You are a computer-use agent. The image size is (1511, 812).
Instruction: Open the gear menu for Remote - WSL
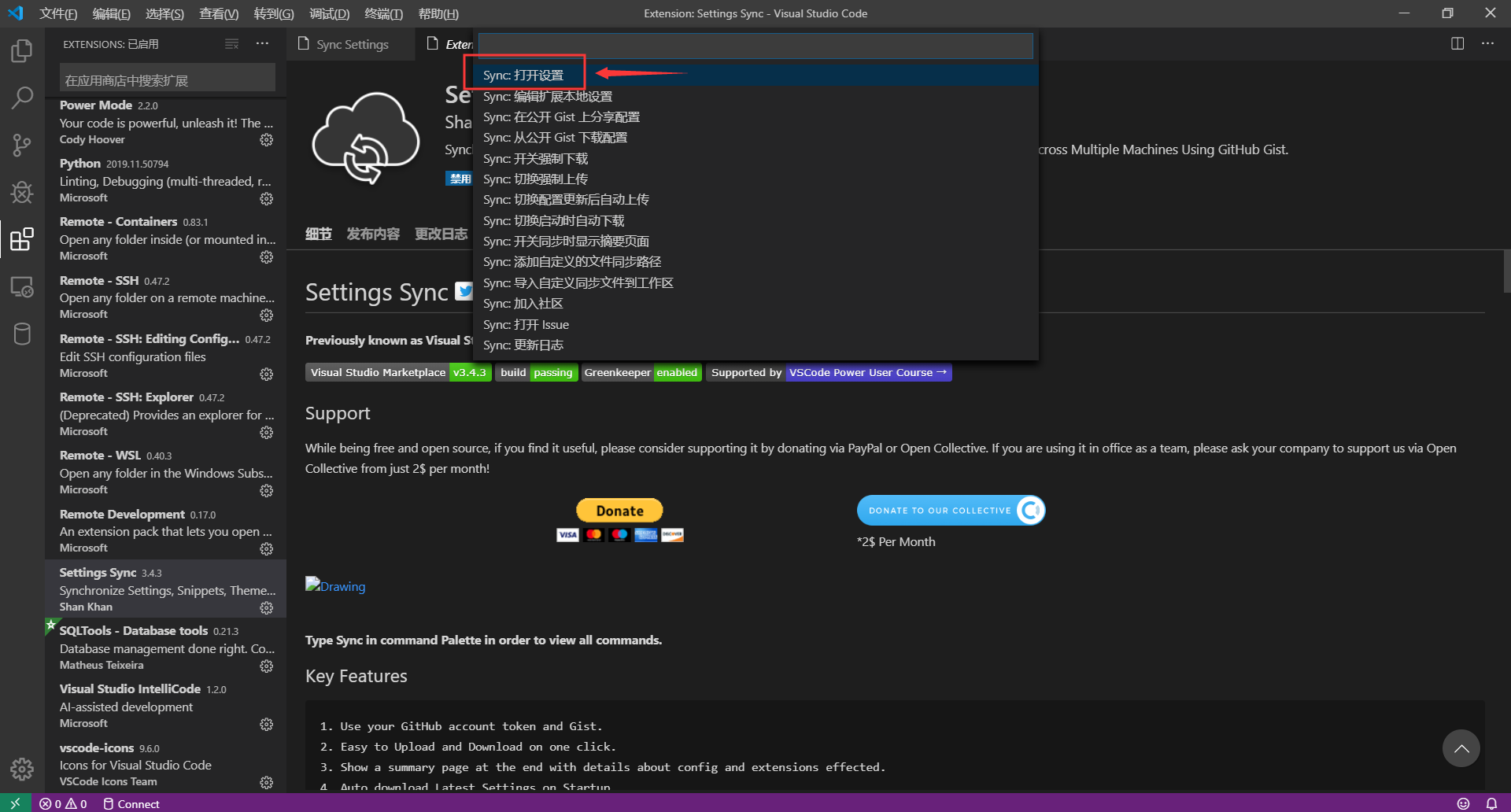click(267, 490)
